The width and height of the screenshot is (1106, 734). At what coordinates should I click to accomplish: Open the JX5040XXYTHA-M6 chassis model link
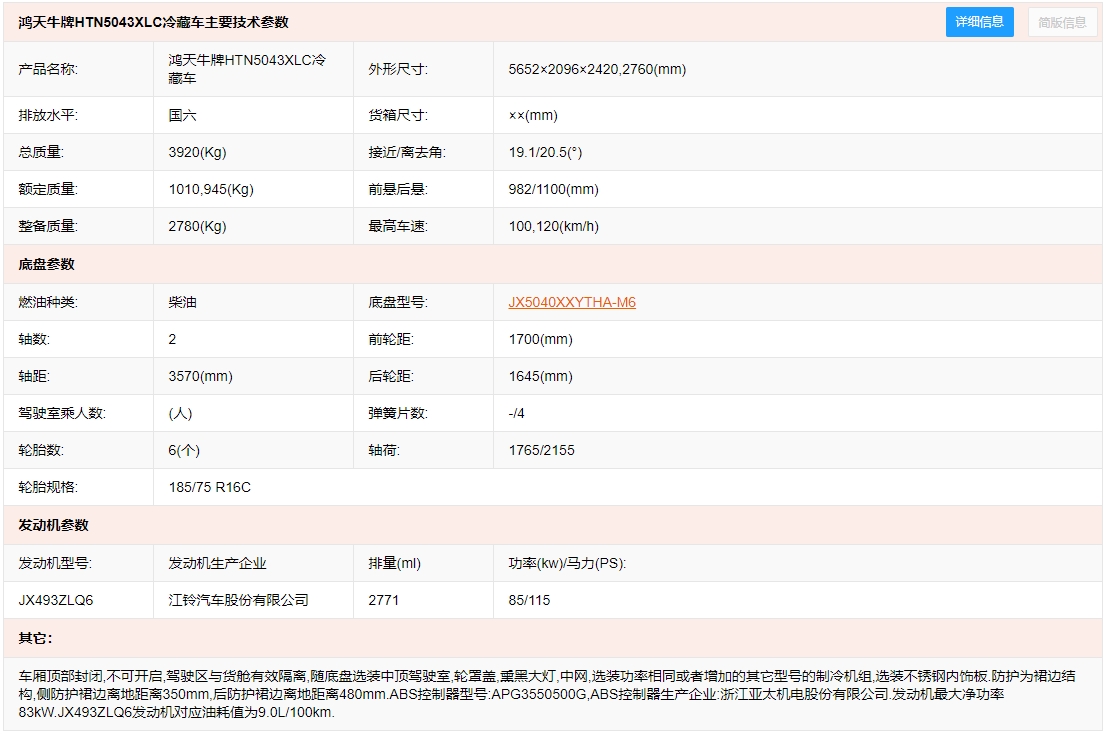(572, 302)
